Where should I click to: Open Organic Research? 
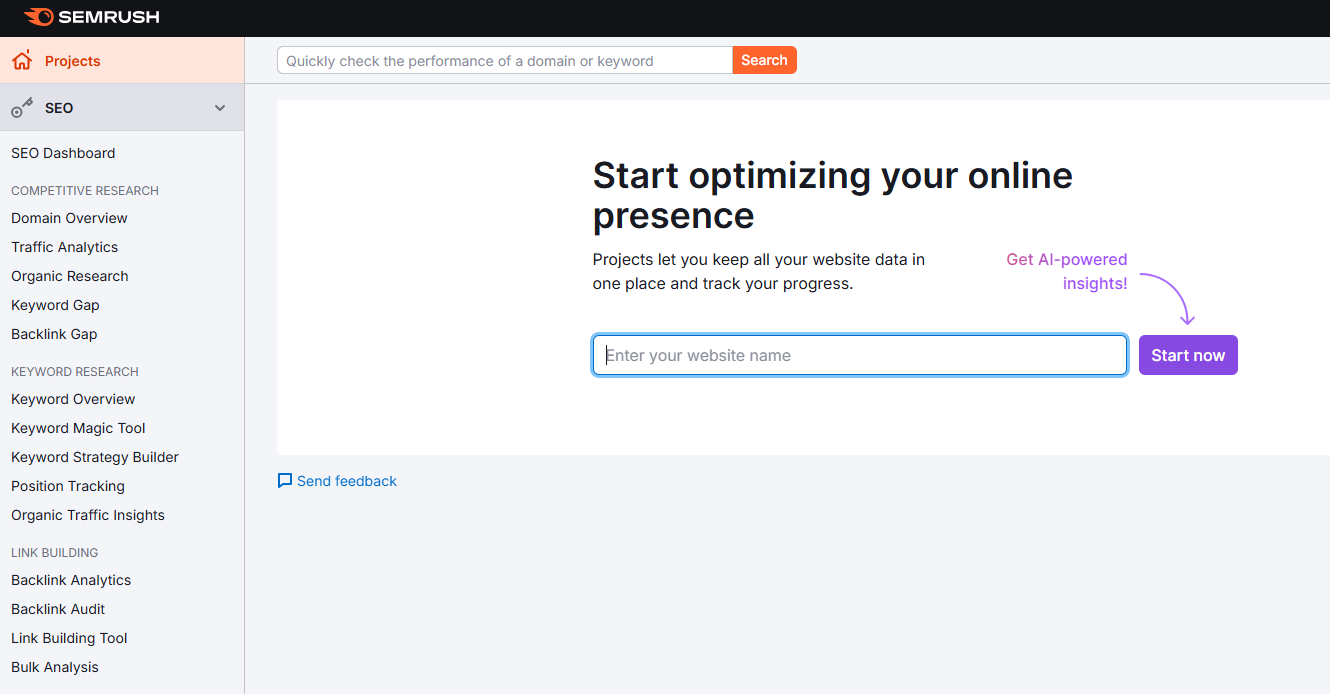click(x=69, y=275)
